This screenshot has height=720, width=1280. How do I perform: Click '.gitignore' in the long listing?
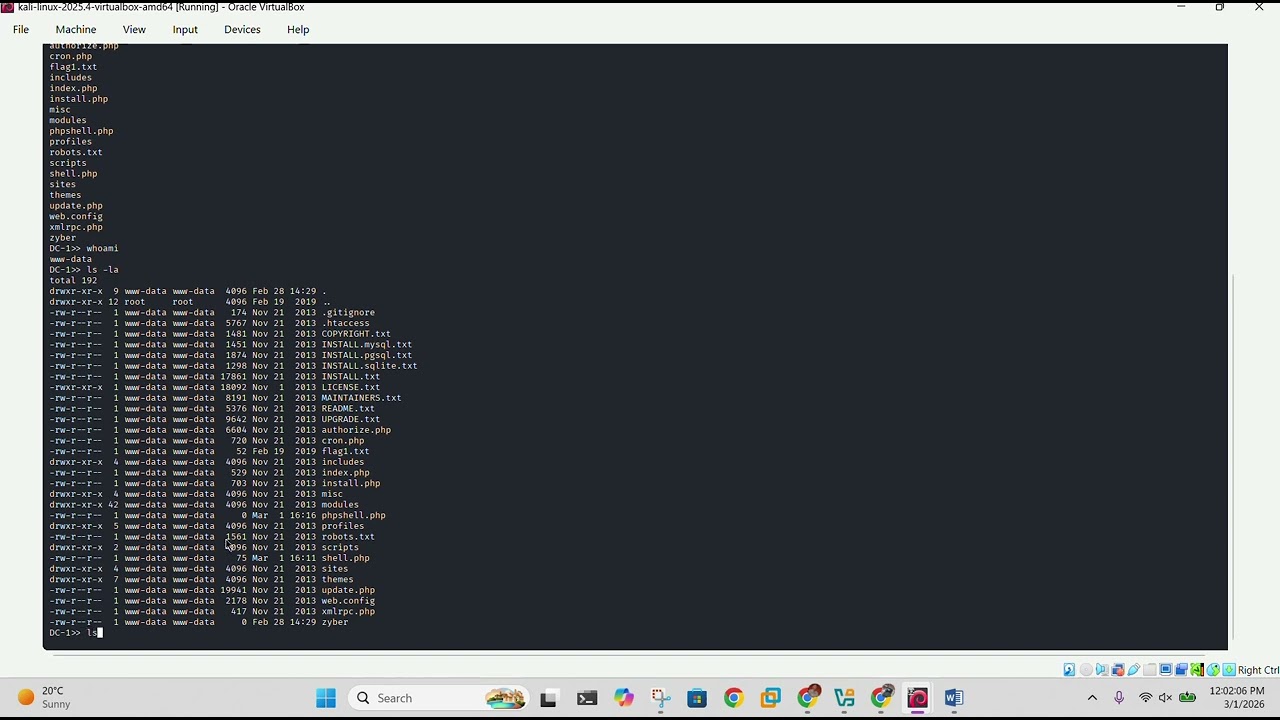click(x=348, y=312)
